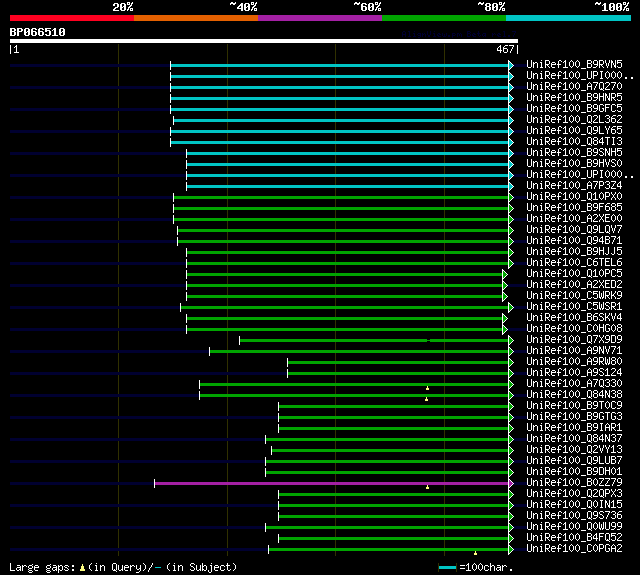The height and width of the screenshot is (575, 640).
Task: Select the UniRef100_Q84N38 hit label
Action: pos(574,395)
